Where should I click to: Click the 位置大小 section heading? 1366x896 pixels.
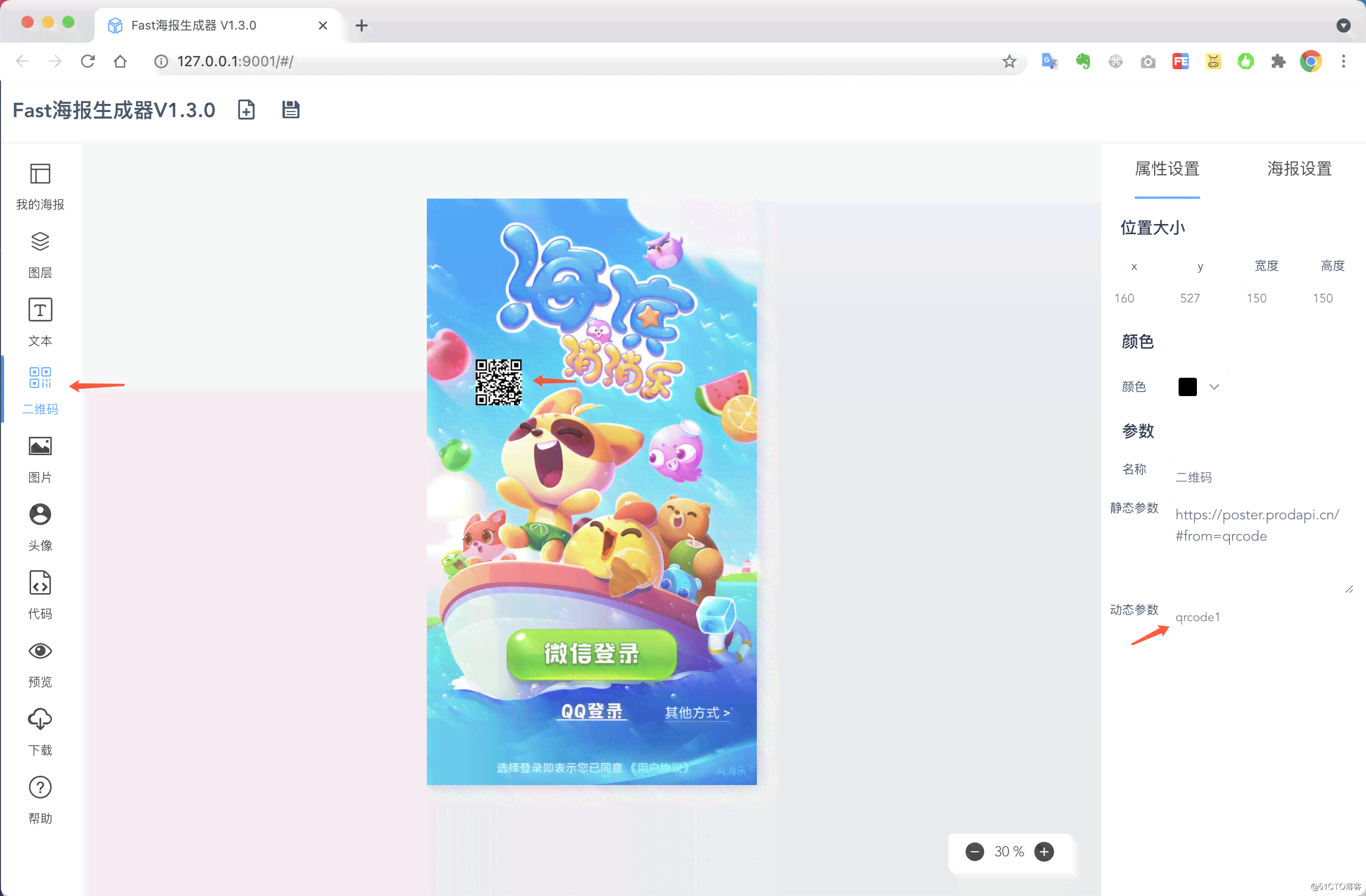pyautogui.click(x=1153, y=227)
